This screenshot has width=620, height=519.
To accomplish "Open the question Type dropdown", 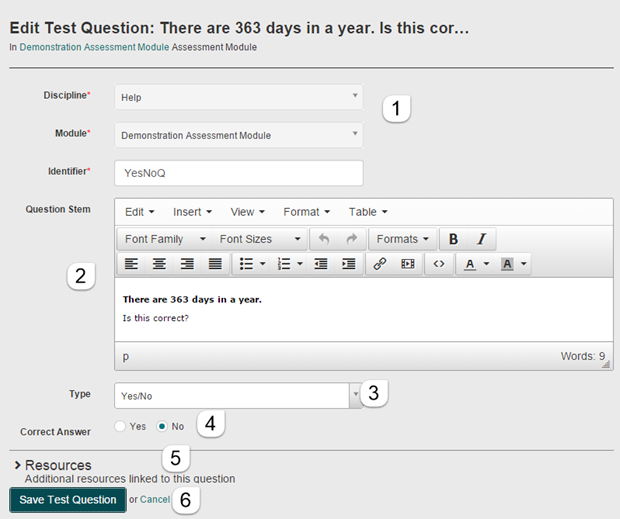I will click(x=238, y=396).
